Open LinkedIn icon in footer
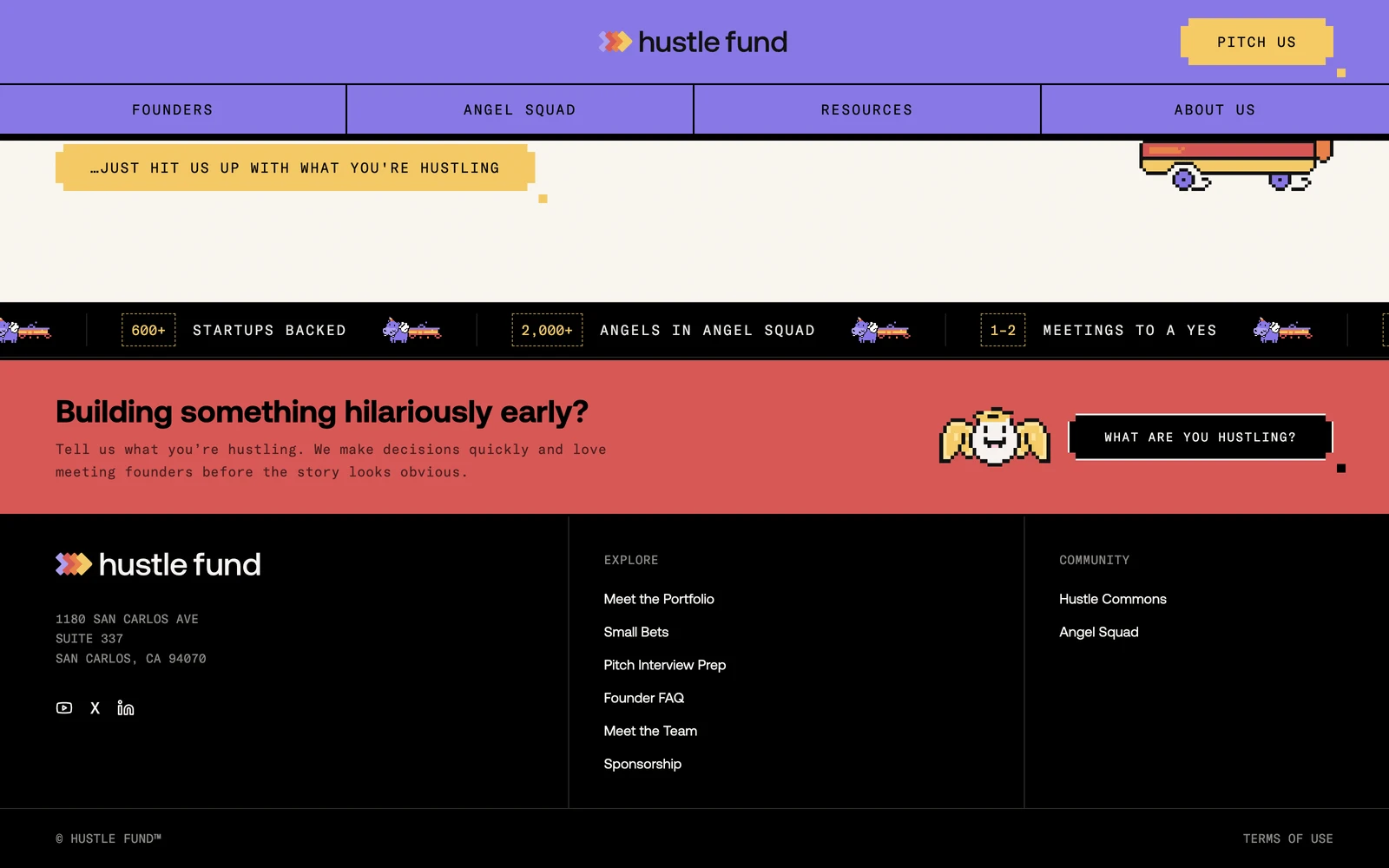This screenshot has height=868, width=1389. point(126,708)
